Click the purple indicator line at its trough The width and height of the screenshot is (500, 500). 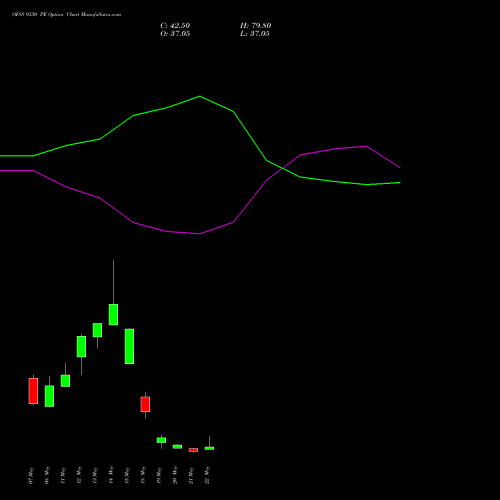click(x=199, y=234)
